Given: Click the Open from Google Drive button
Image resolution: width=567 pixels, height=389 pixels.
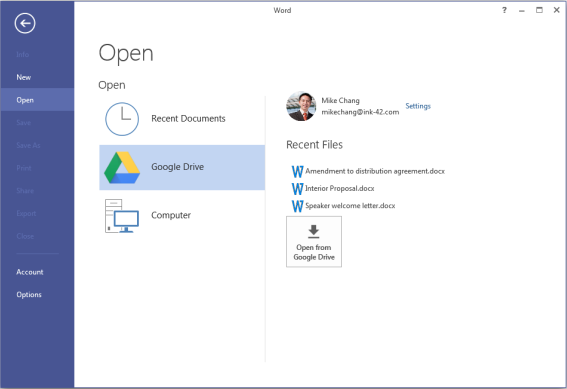Looking at the screenshot, I should pyautogui.click(x=314, y=241).
